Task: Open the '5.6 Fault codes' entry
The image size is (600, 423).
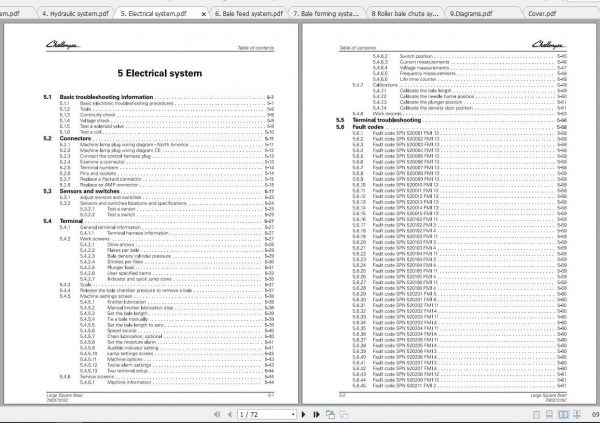Action: tap(452, 127)
